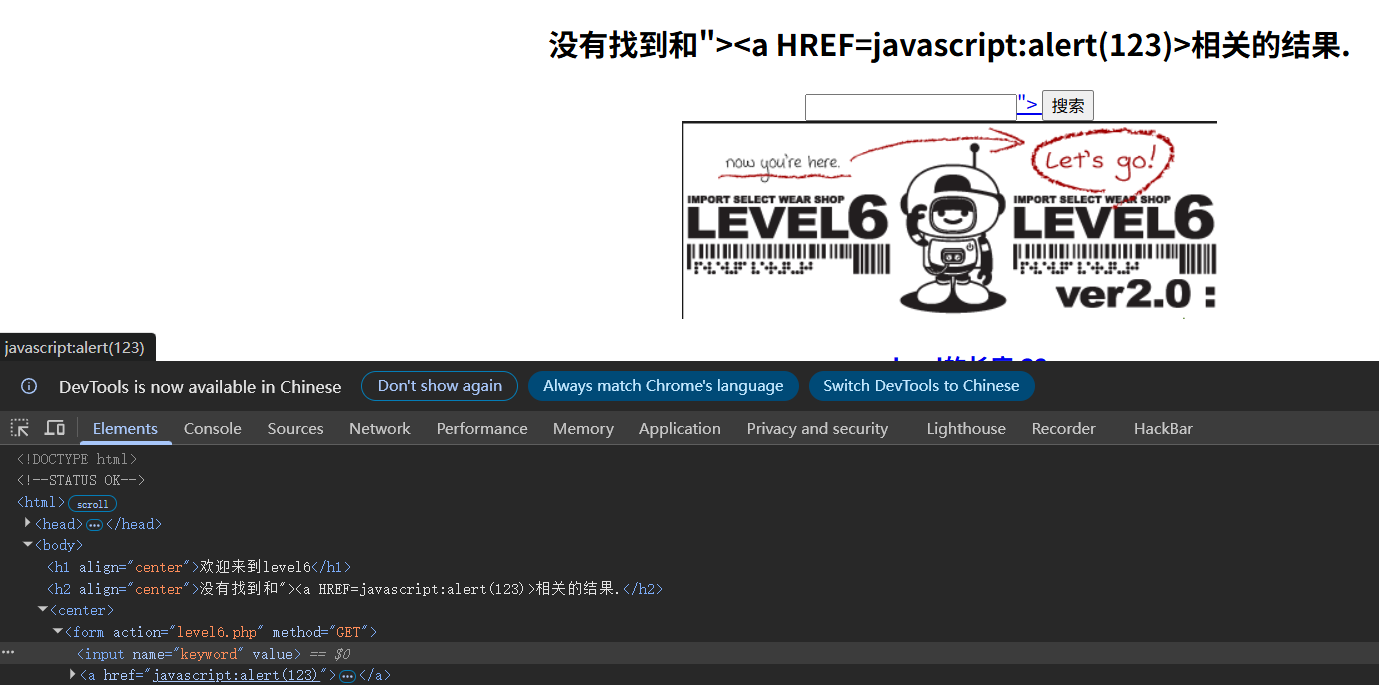Viewport: 1379px width, 685px height.
Task: Open the Sources tab
Action: point(295,428)
